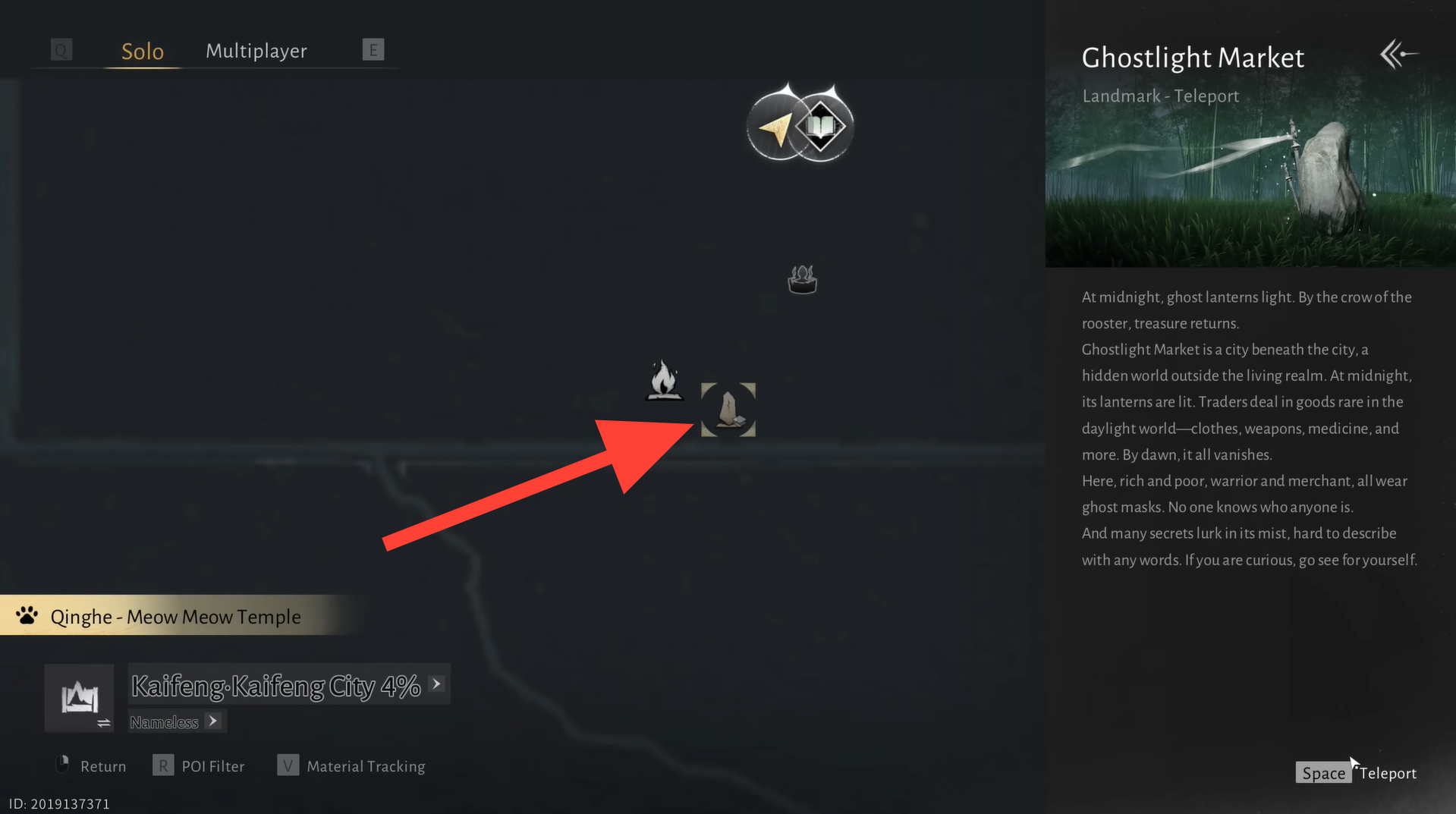The width and height of the screenshot is (1456, 814).
Task: Expand the Kaifeng City 4% chevron
Action: [x=436, y=684]
